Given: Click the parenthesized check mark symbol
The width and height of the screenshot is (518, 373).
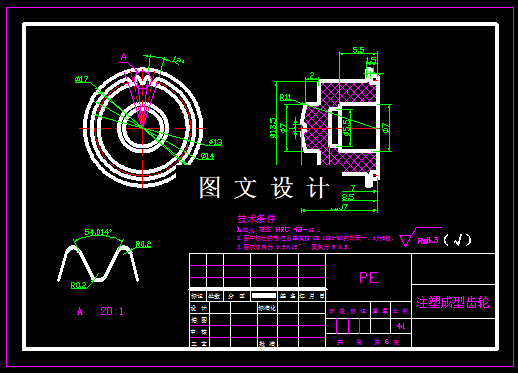Looking at the screenshot, I should pos(458,240).
